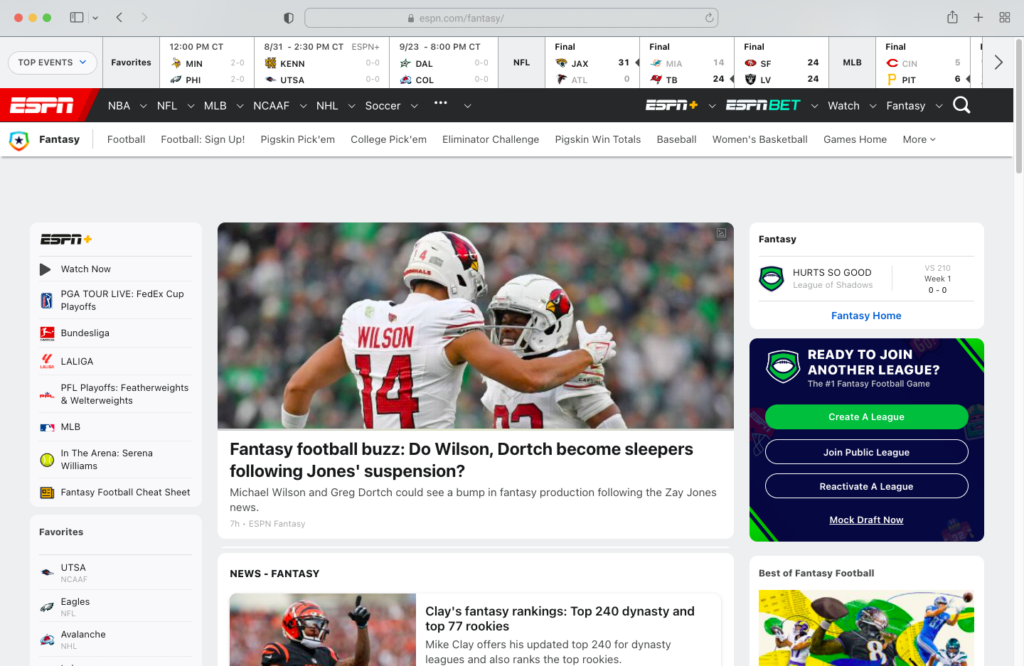Image resolution: width=1024 pixels, height=666 pixels.
Task: Open Women's Basketball tab
Action: (760, 140)
